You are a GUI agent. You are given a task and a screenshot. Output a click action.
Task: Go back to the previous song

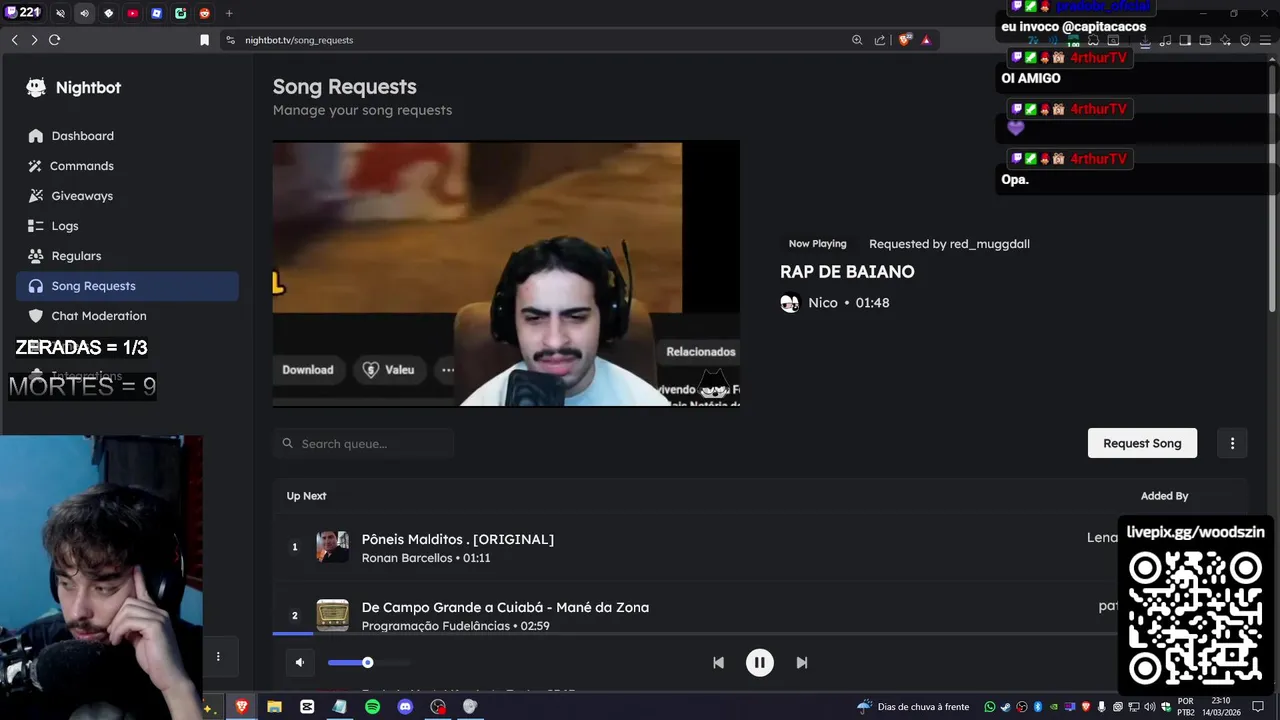718,662
